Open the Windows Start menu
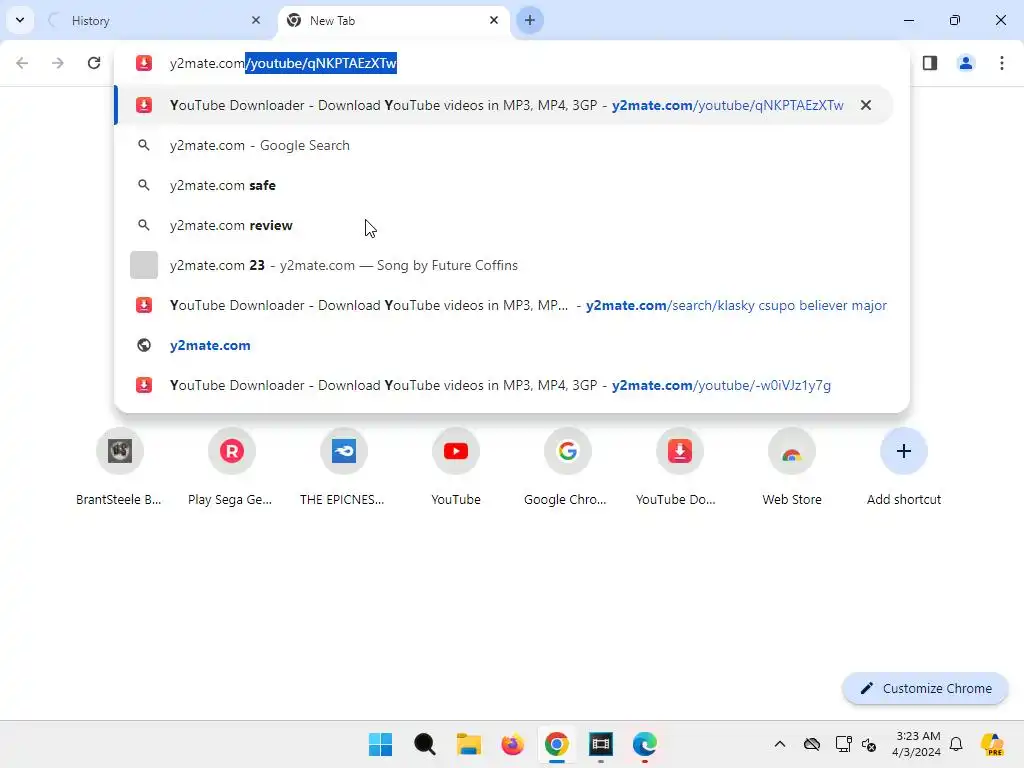Viewport: 1024px width, 768px height. [380, 744]
